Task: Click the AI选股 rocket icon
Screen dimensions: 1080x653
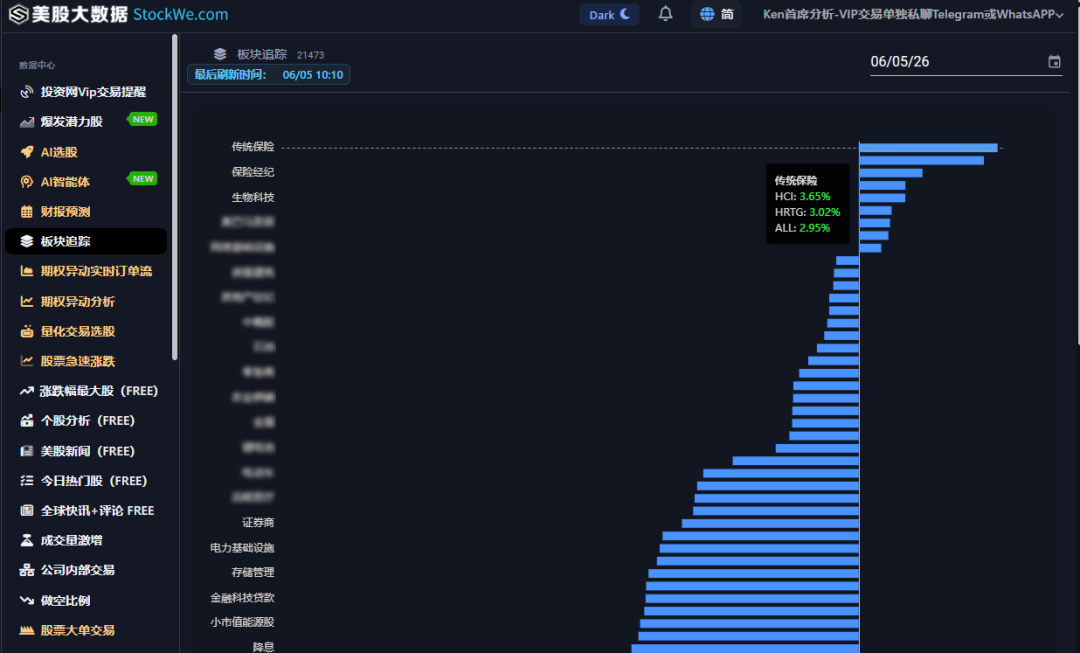Action: [x=27, y=152]
